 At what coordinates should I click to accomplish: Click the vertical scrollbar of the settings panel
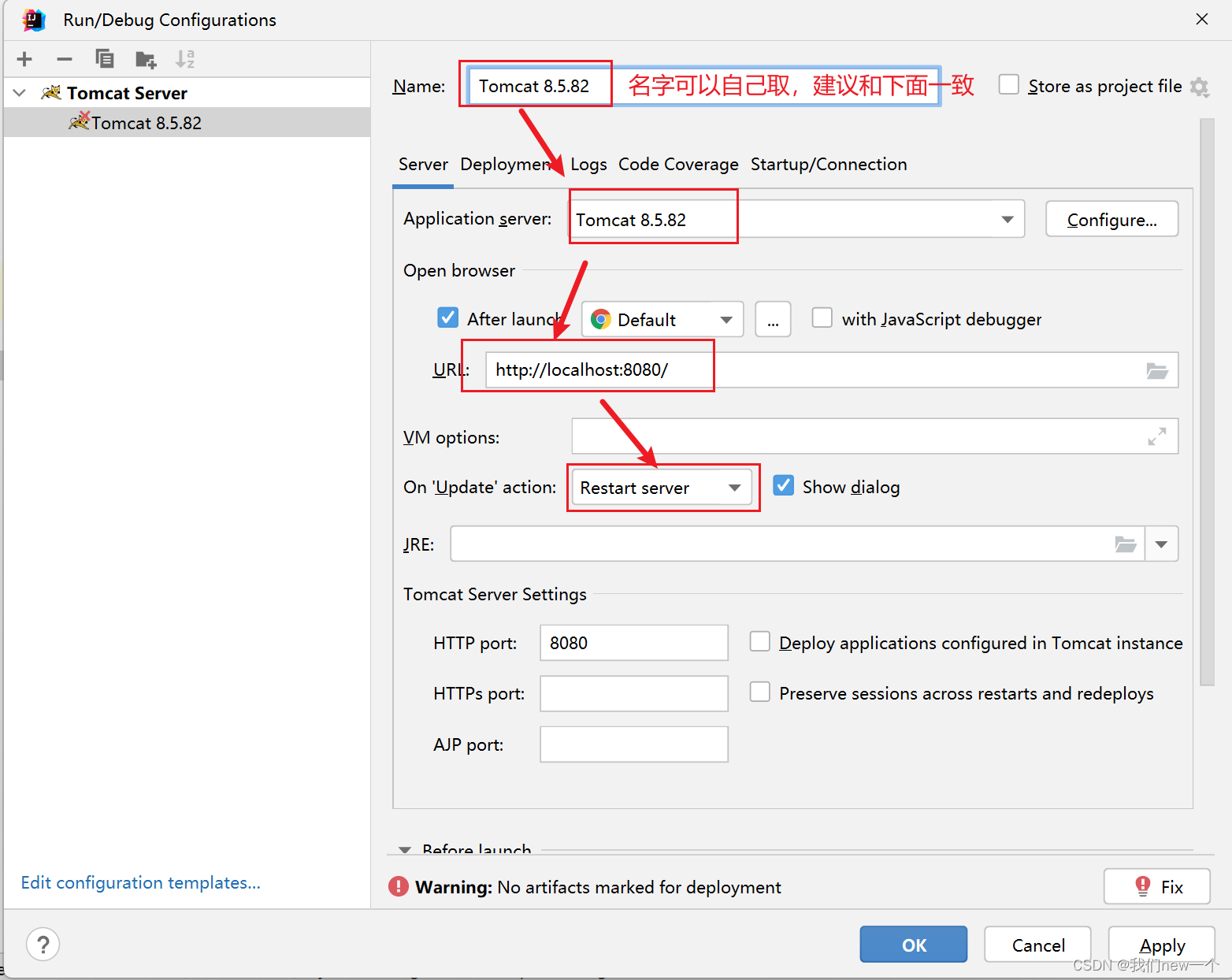click(1207, 402)
